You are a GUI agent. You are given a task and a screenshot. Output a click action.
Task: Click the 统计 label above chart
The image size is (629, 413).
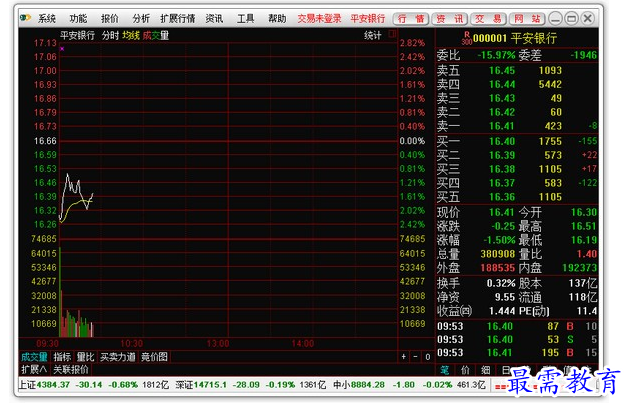coord(372,35)
